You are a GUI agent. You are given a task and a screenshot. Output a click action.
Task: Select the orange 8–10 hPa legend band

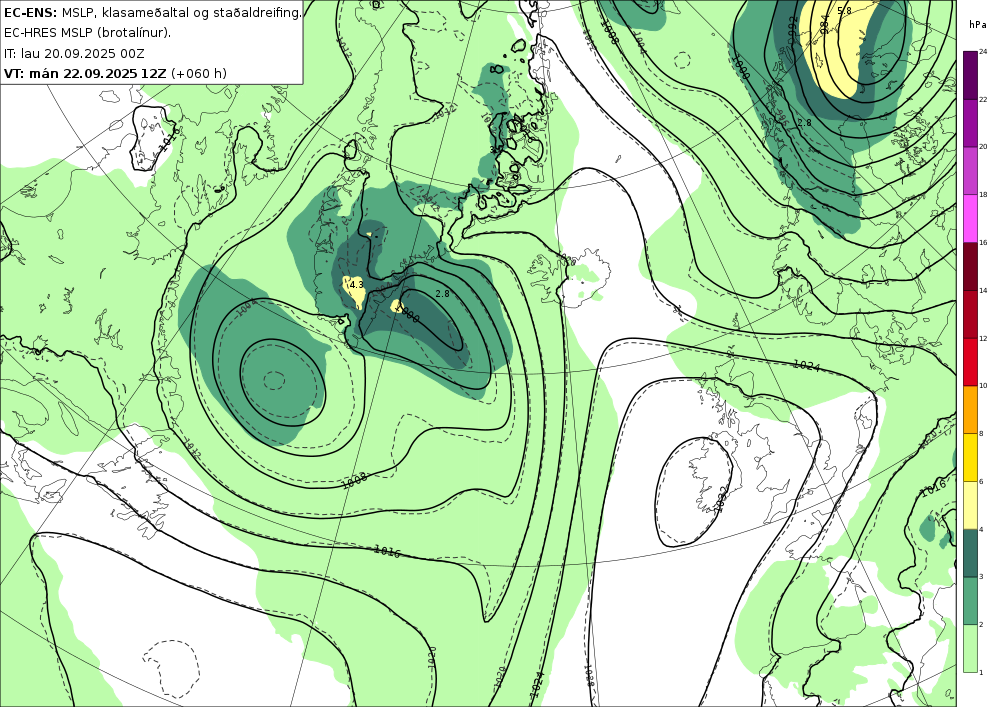(x=970, y=409)
